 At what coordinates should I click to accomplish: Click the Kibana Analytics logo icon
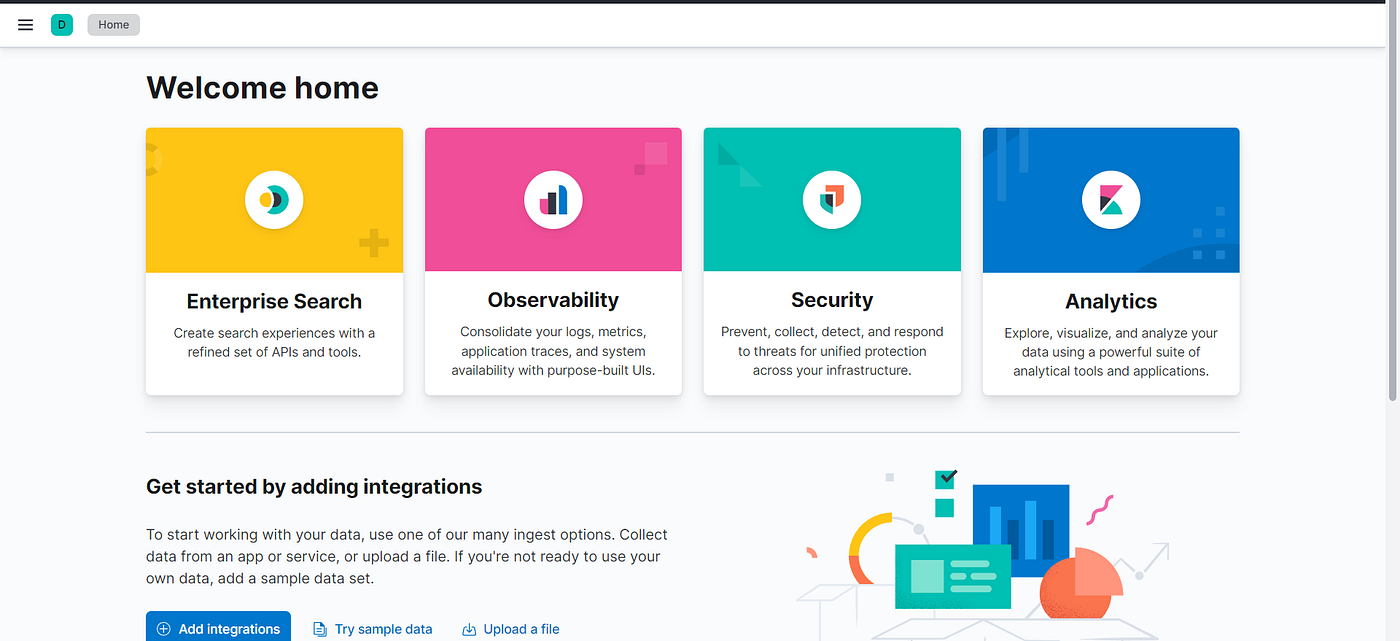click(1111, 200)
